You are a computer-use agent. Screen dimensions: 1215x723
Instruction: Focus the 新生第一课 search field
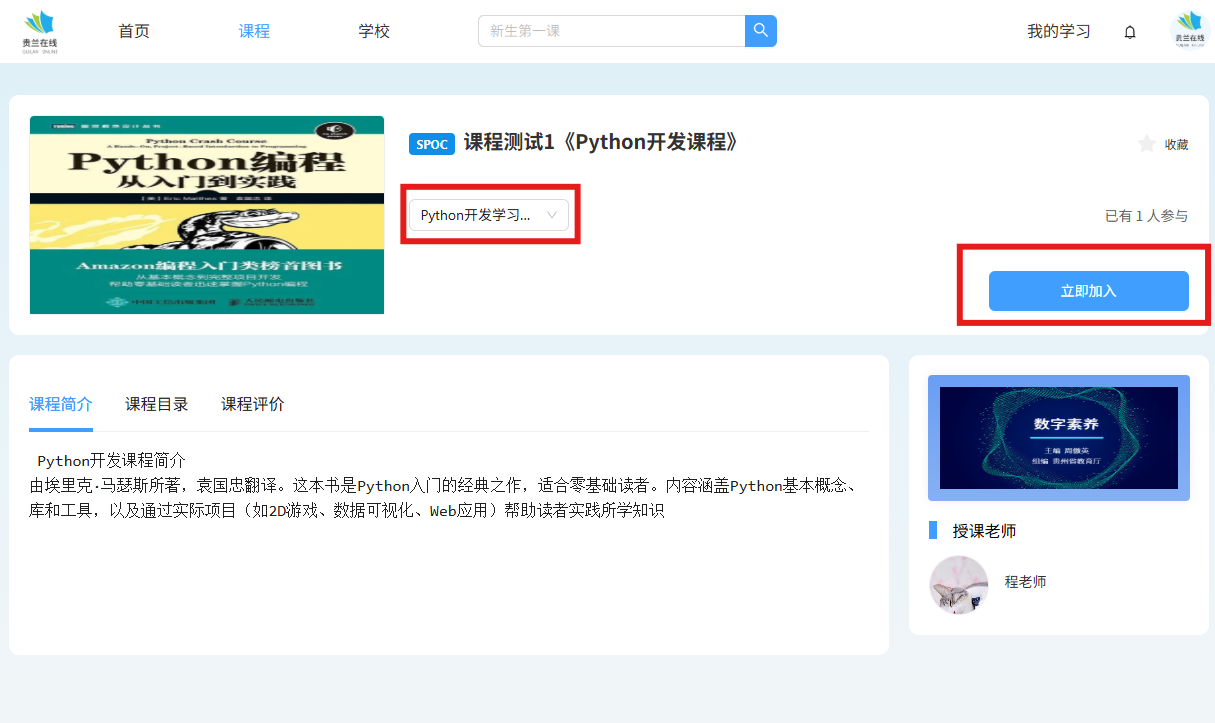click(x=611, y=31)
